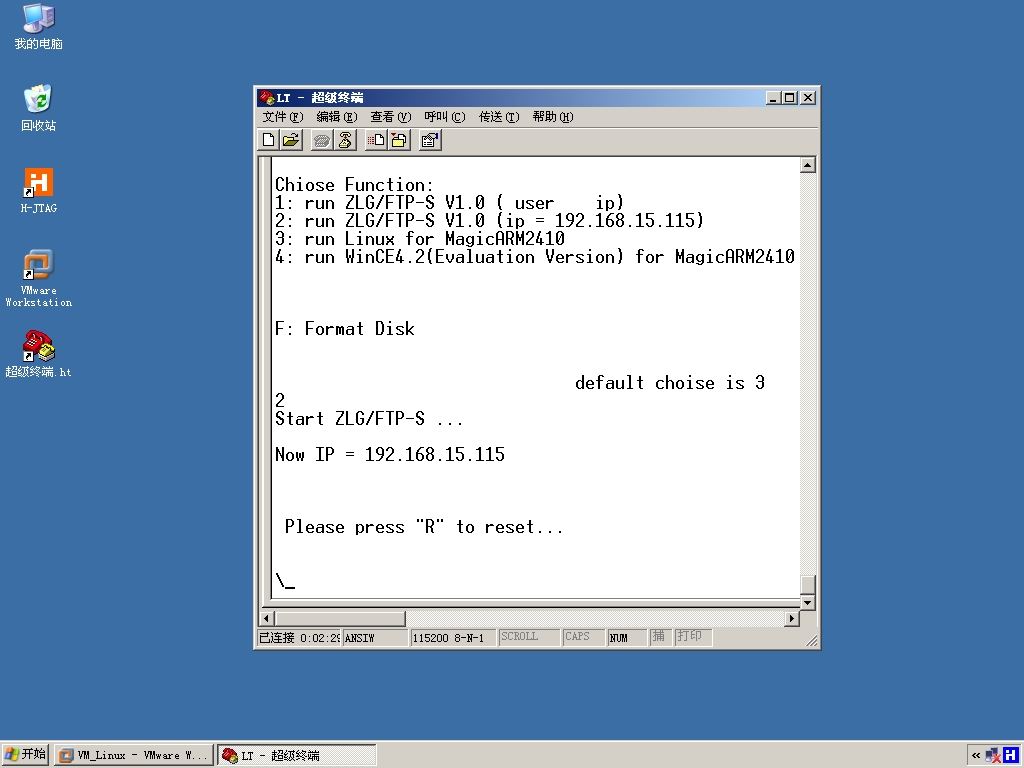Click the Properties toolbar icon

pos(430,140)
